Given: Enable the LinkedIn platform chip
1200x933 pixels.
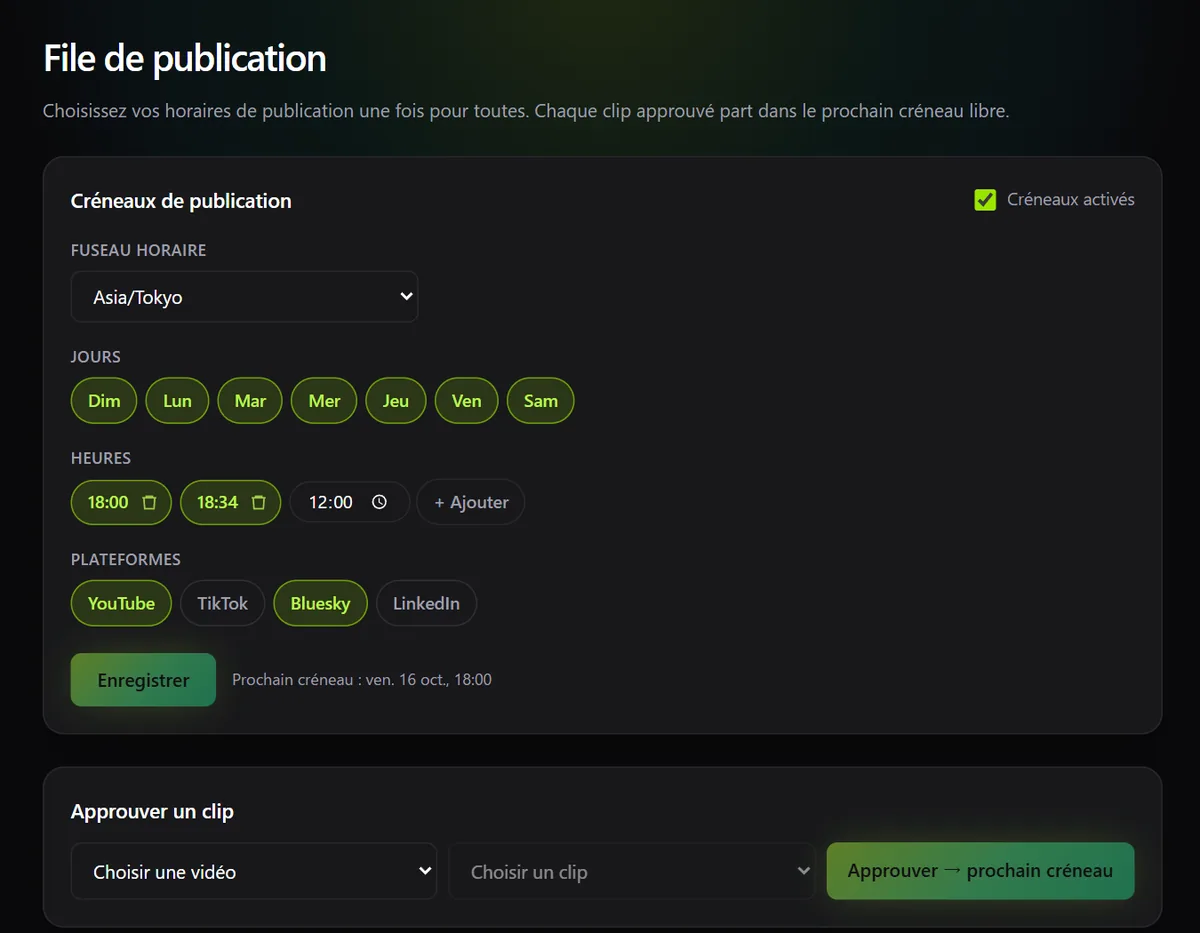Looking at the screenshot, I should (x=426, y=603).
